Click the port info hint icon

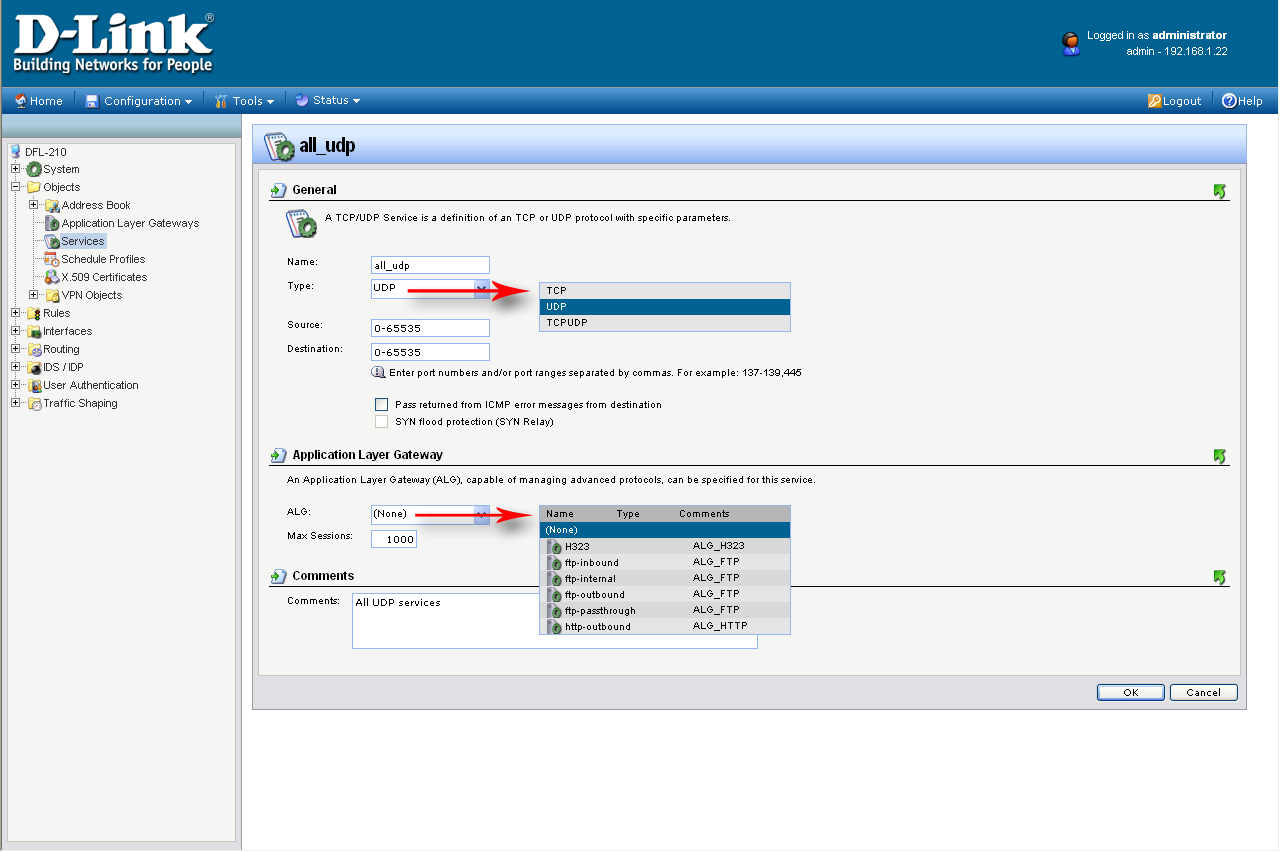pyautogui.click(x=378, y=372)
